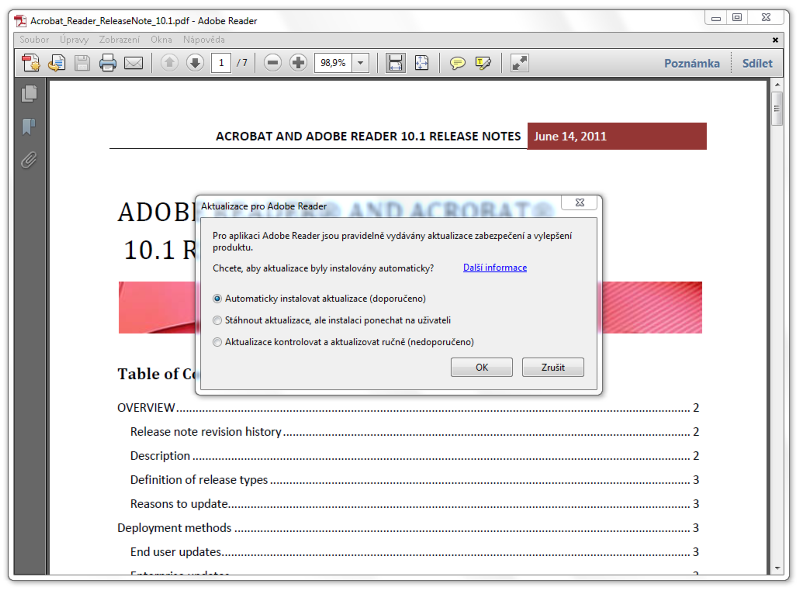Image resolution: width=800 pixels, height=591 pixels.
Task: Open the Zobrazení menu
Action: (119, 39)
